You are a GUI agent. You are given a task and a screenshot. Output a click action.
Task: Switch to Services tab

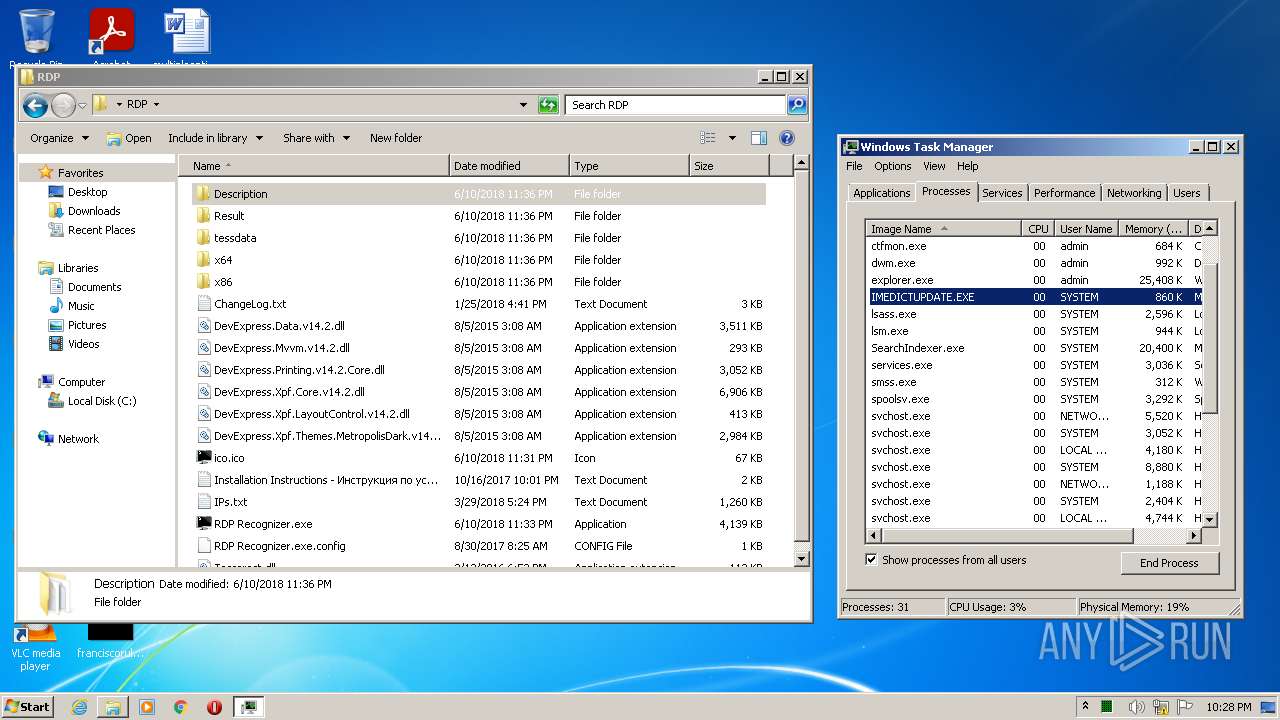[x=1002, y=193]
